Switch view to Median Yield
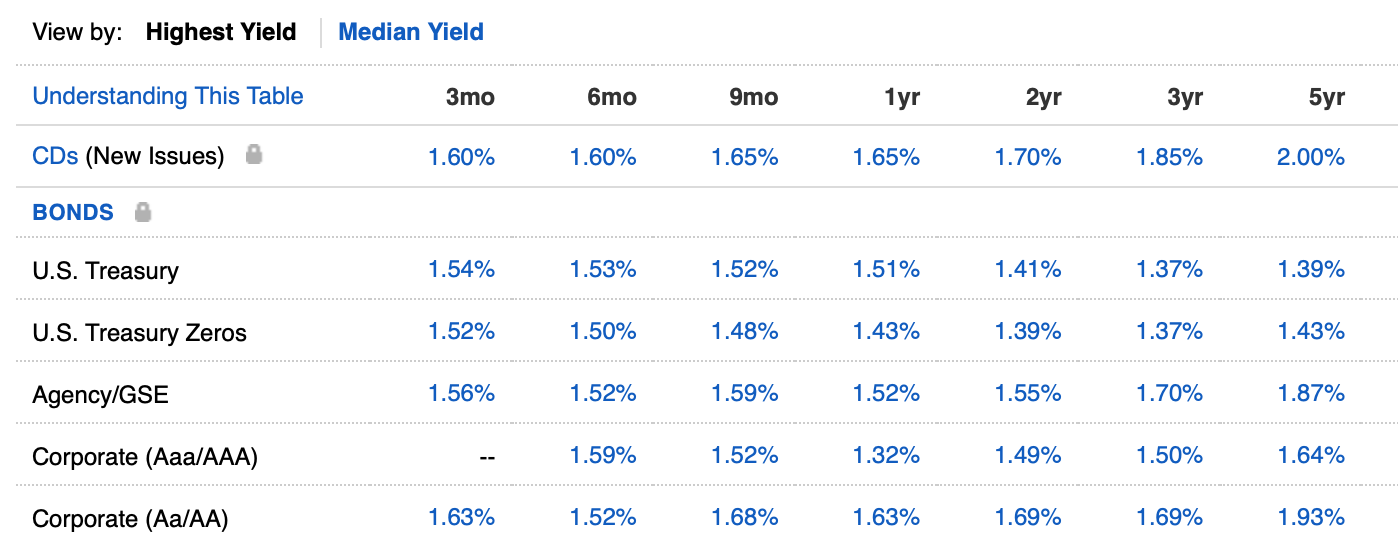Screen dimensions: 1398x542 click(x=411, y=32)
